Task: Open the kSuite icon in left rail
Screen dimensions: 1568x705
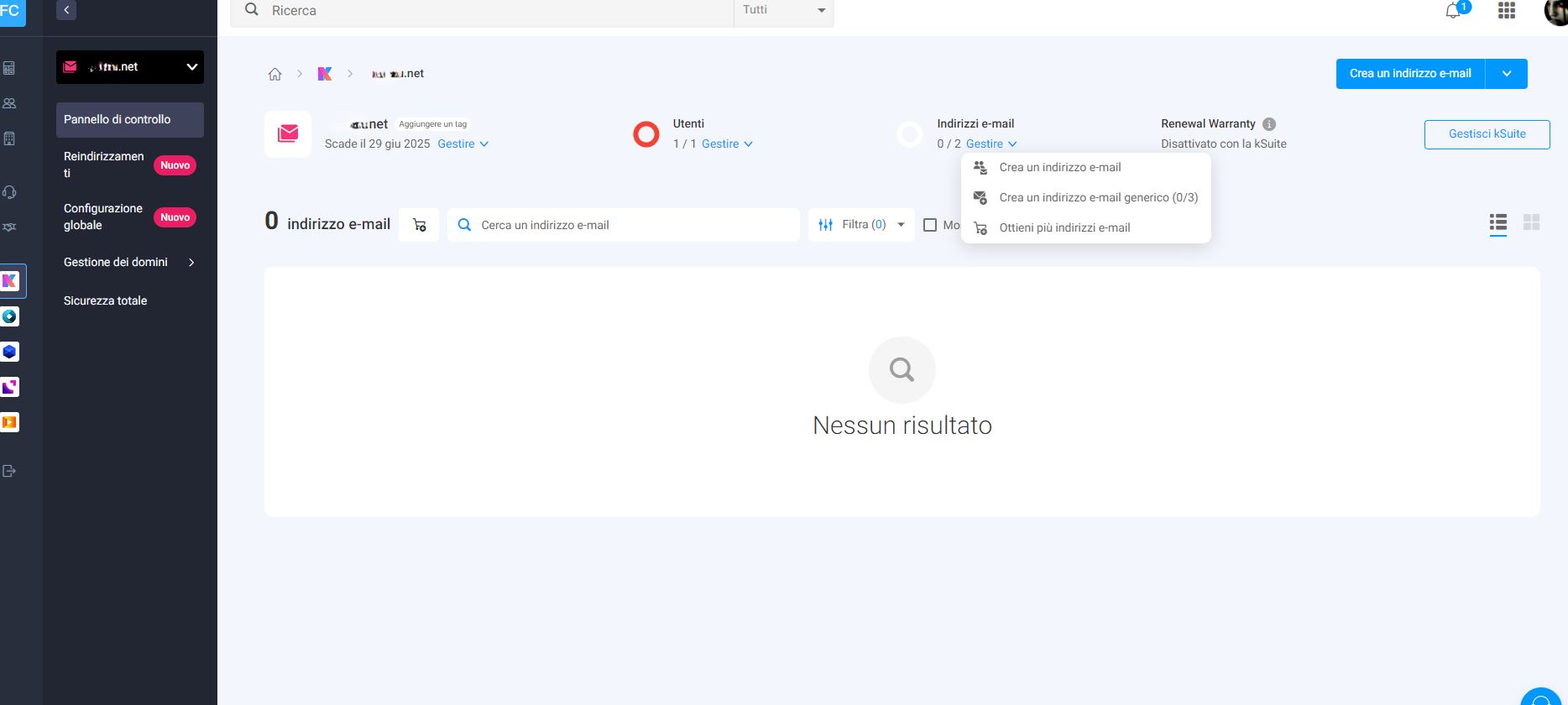Action: click(10, 281)
